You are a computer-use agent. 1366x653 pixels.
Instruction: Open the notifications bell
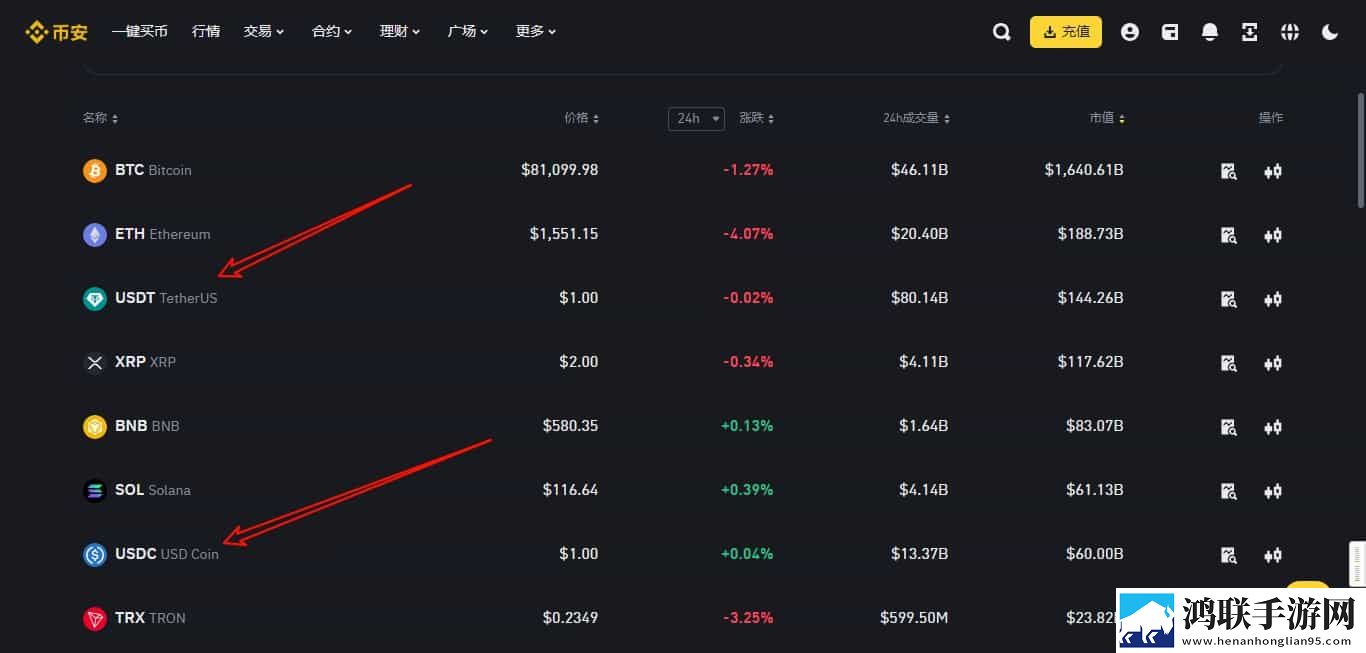click(x=1210, y=32)
